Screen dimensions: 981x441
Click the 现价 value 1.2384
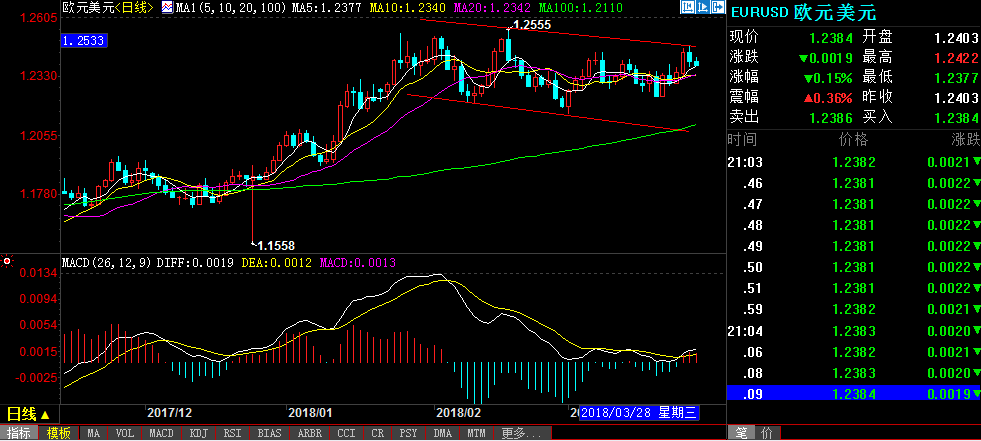click(x=831, y=38)
